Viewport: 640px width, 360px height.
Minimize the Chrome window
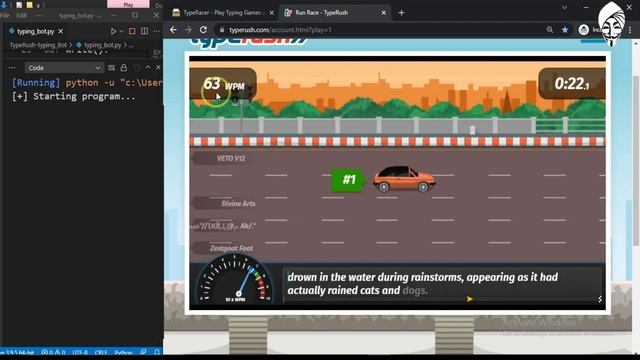click(586, 7)
